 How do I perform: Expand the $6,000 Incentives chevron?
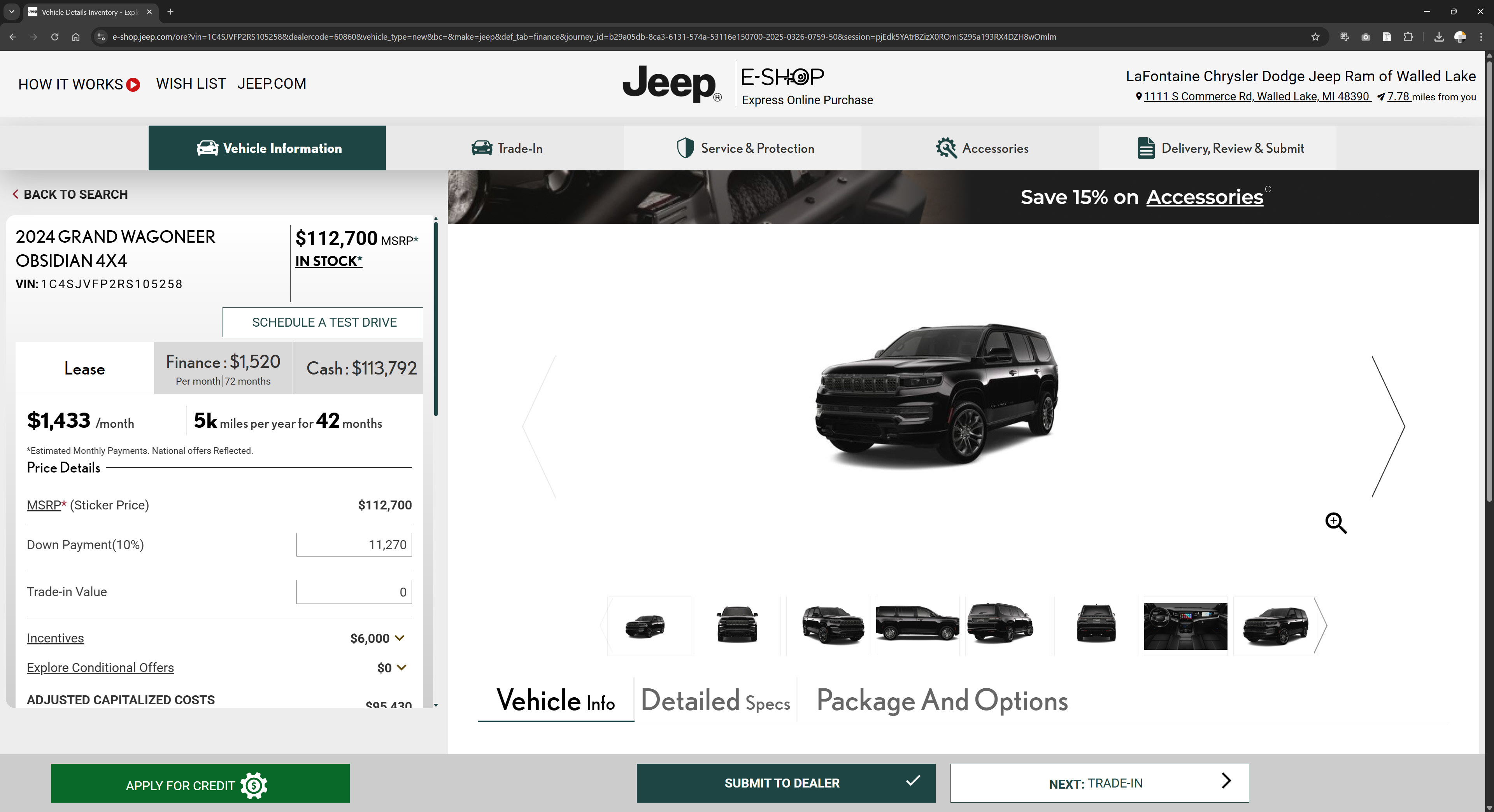coord(400,638)
